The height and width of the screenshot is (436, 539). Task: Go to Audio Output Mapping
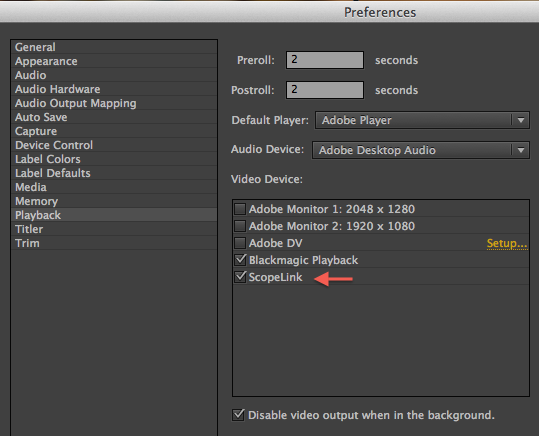[x=114, y=103]
